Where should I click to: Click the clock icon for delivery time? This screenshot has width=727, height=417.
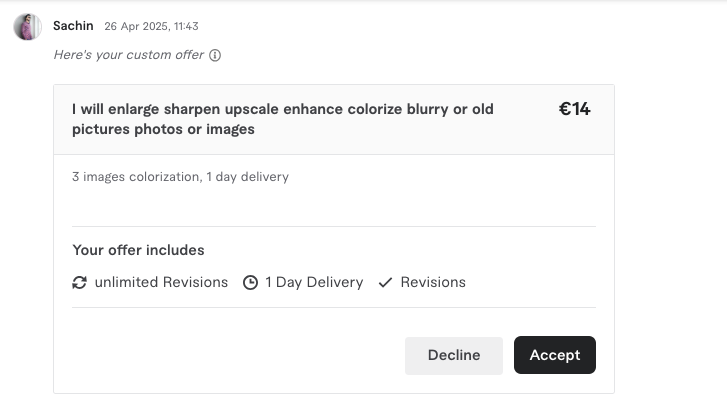click(251, 283)
